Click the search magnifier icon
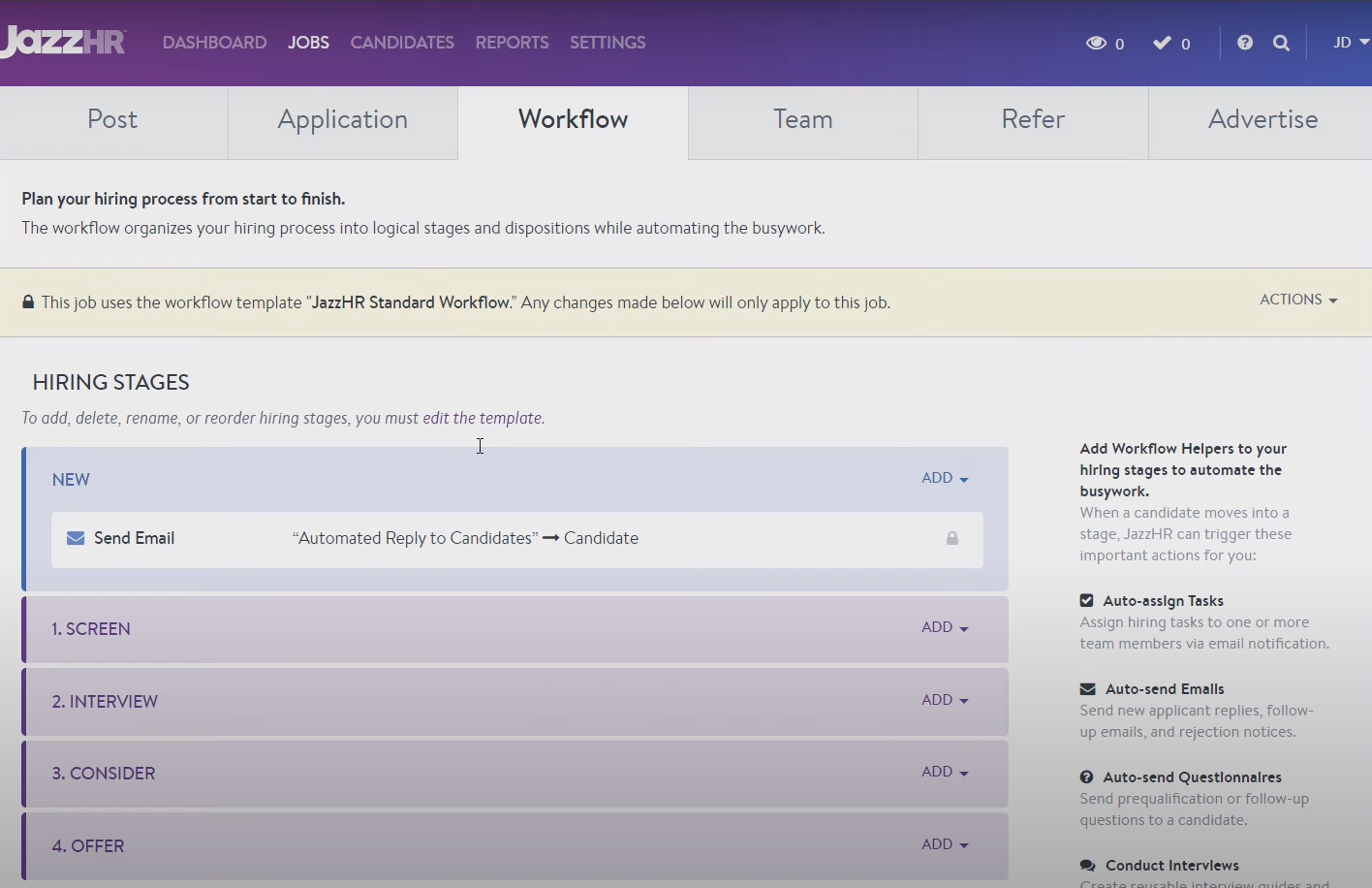 click(x=1281, y=43)
